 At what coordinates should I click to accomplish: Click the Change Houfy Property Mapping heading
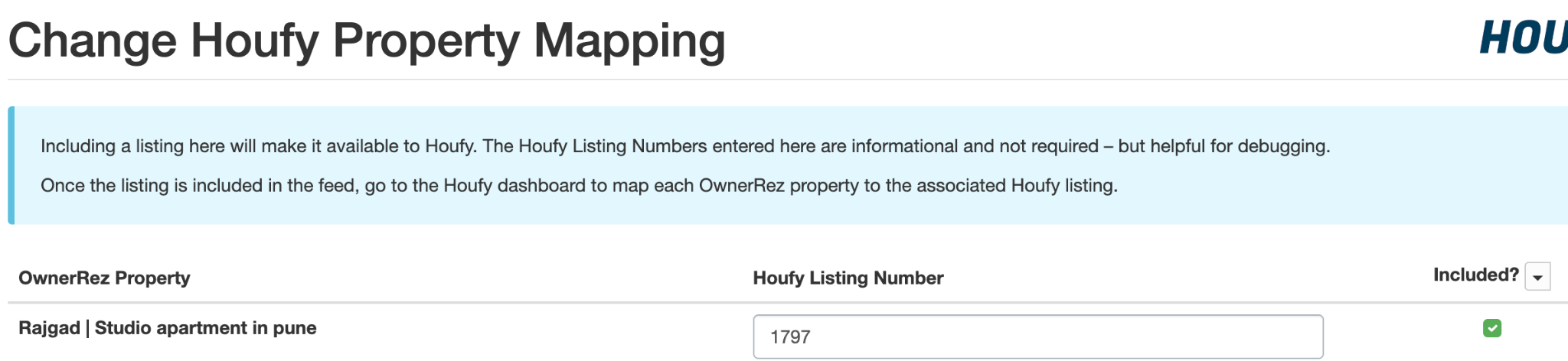(367, 41)
